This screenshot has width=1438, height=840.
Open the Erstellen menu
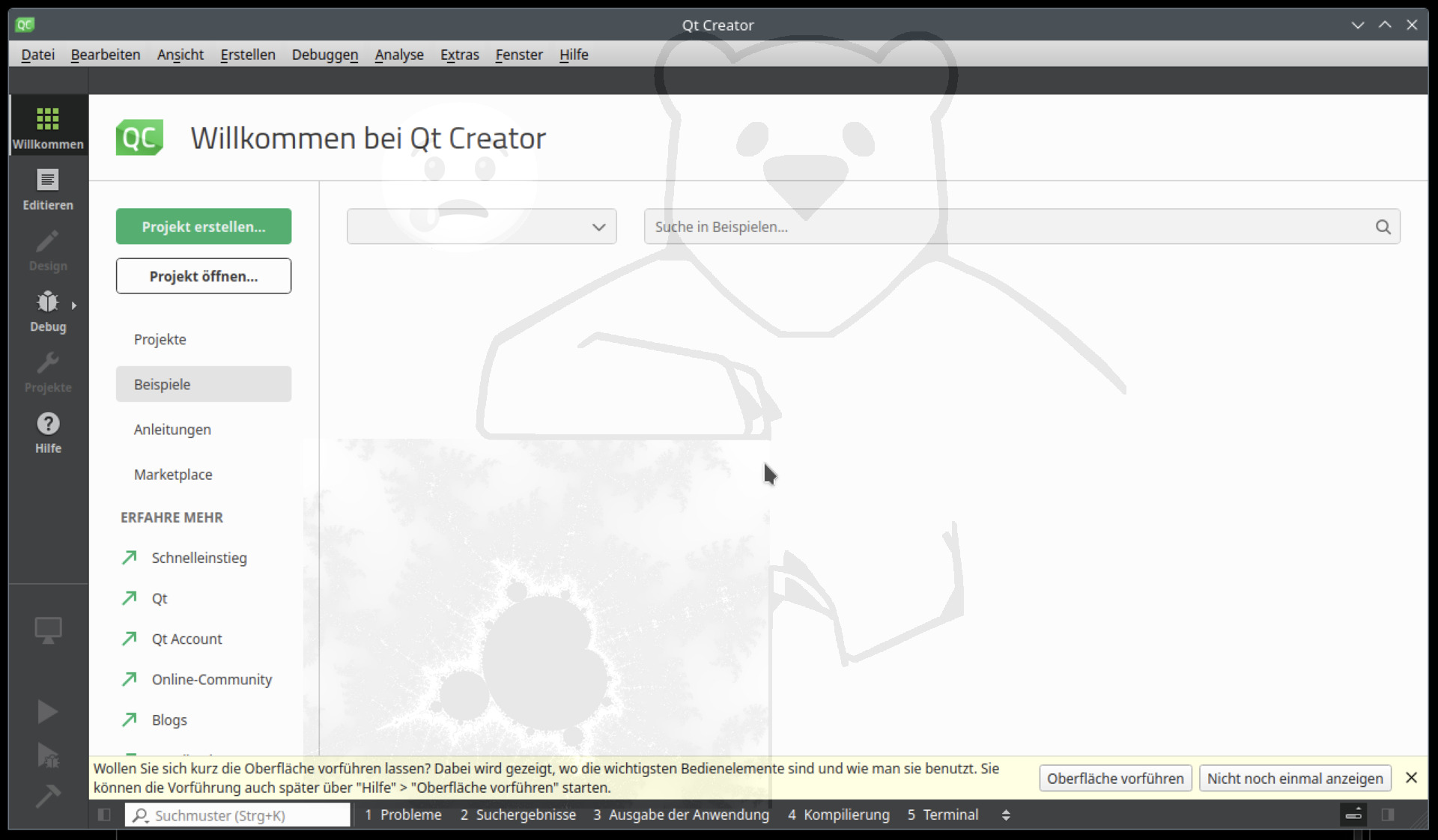click(x=248, y=55)
